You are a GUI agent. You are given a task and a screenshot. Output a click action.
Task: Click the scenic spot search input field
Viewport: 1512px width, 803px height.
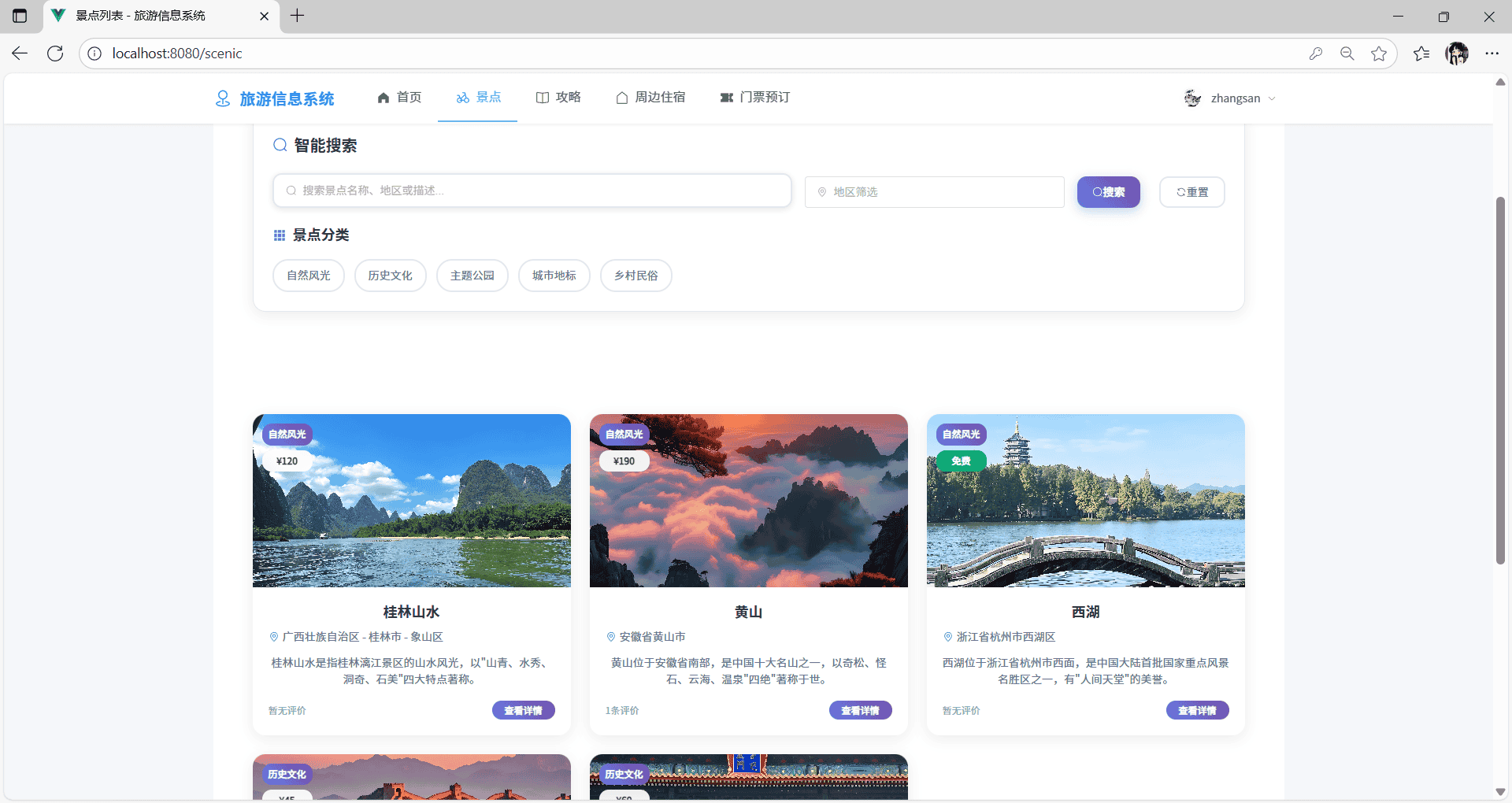[x=532, y=191]
